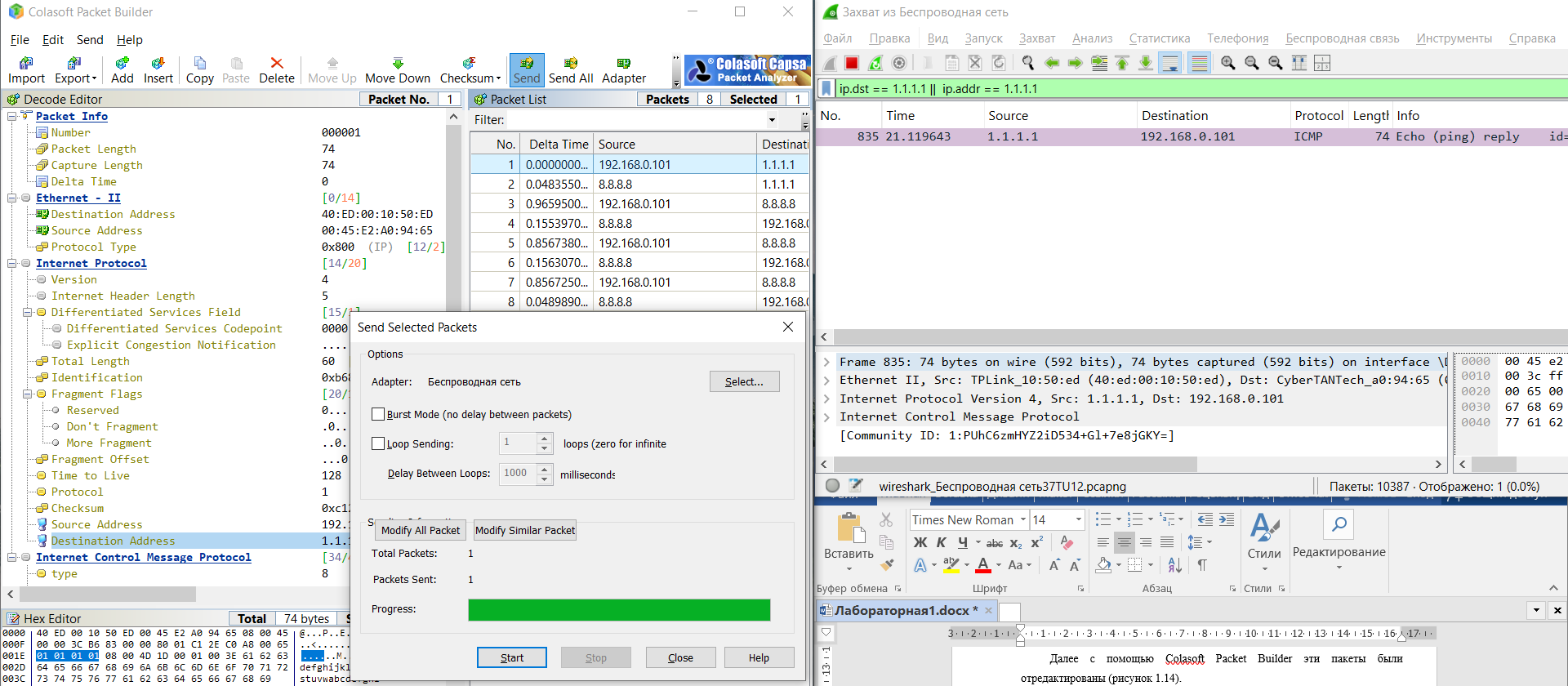Jump to last packet down-arrow icon
Image resolution: width=1568 pixels, height=686 pixels.
(1146, 63)
